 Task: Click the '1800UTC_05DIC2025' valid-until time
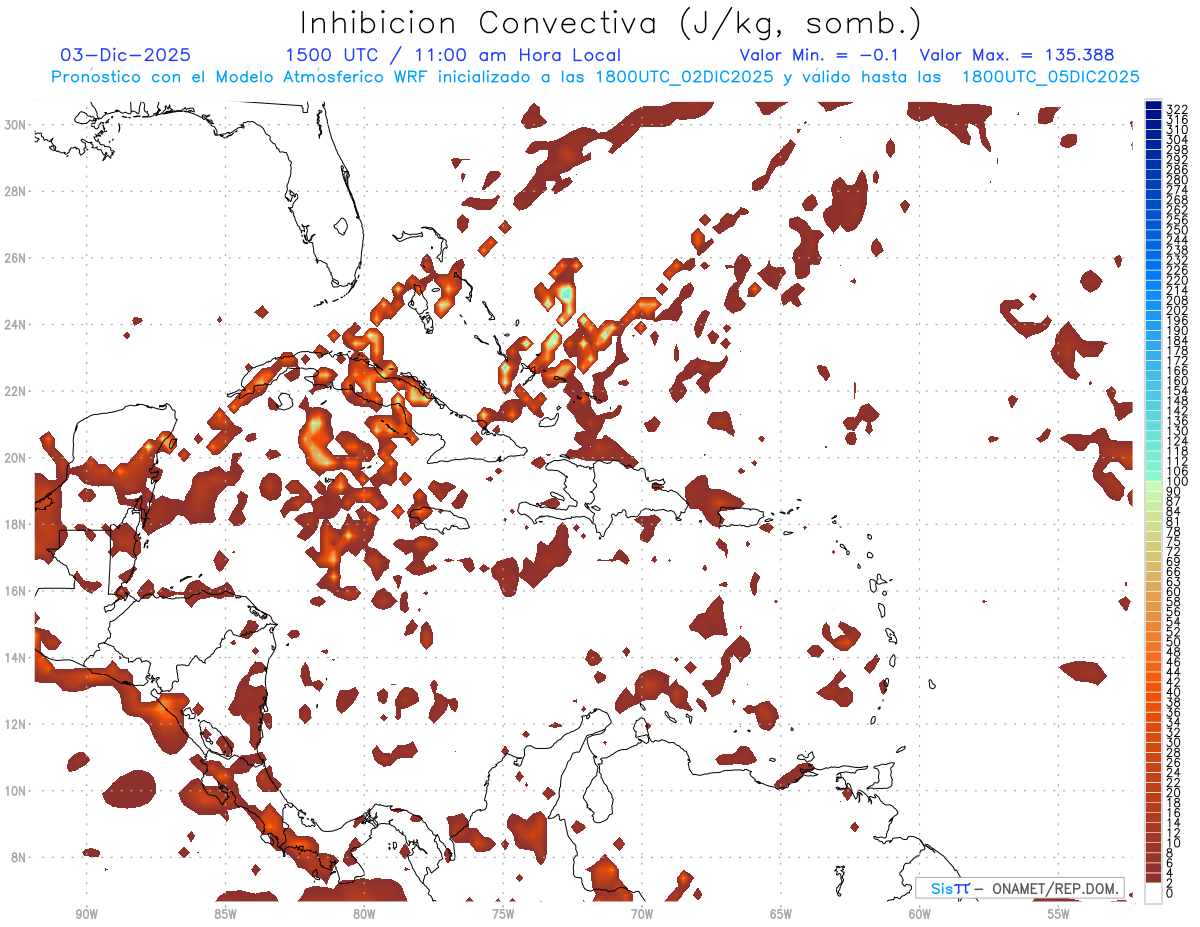coord(1050,77)
